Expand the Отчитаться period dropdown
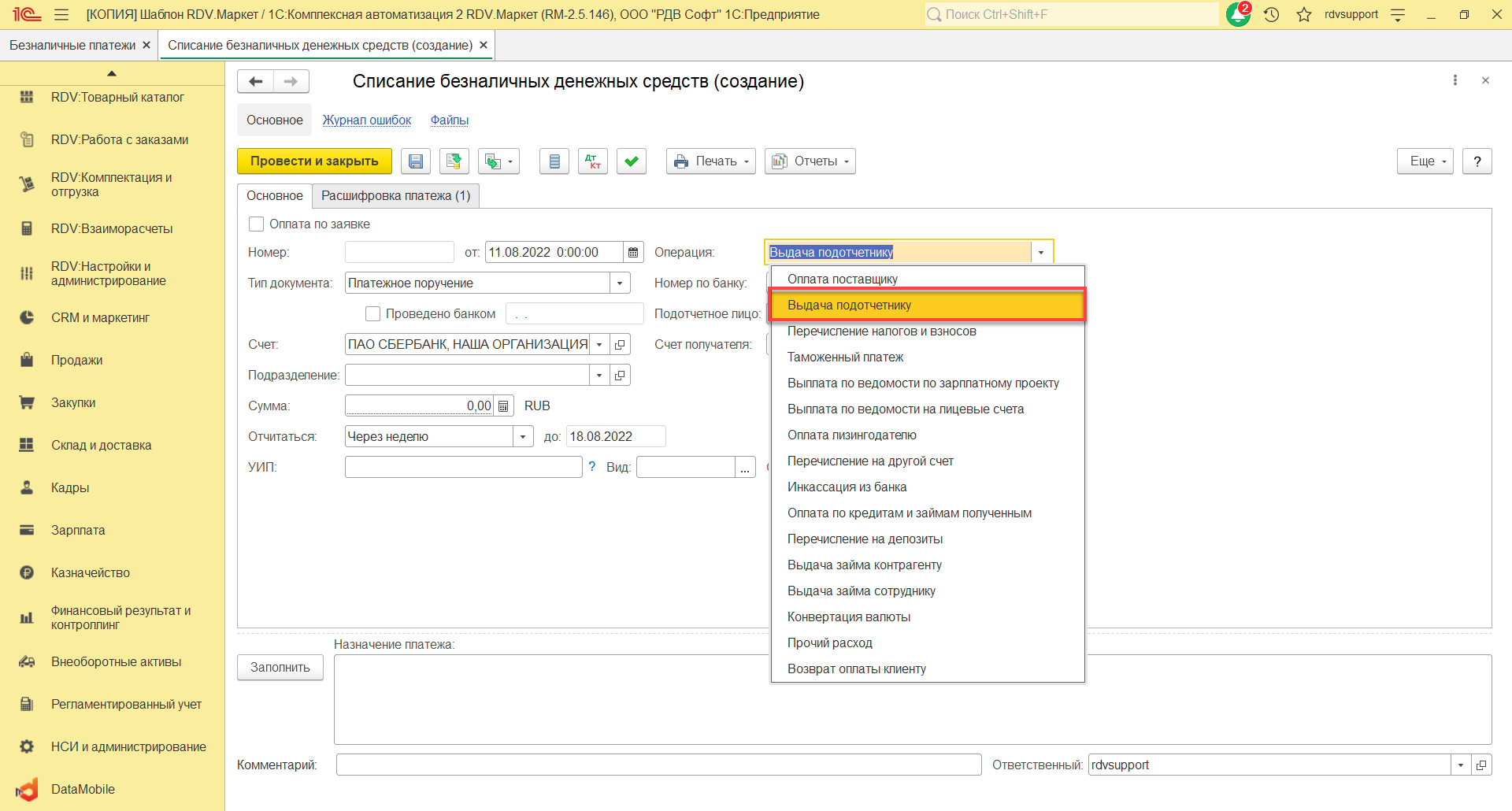This screenshot has height=811, width=1512. tap(523, 437)
